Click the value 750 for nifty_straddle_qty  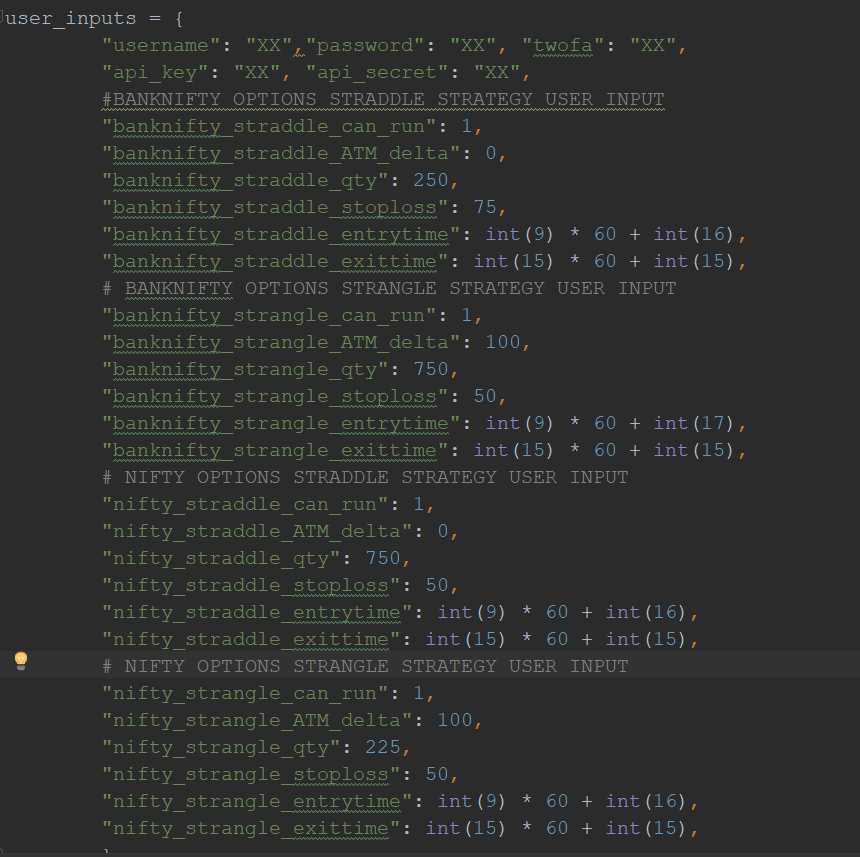click(383, 558)
